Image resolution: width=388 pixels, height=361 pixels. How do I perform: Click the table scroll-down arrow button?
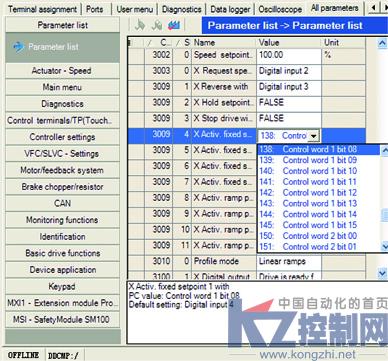point(383,274)
